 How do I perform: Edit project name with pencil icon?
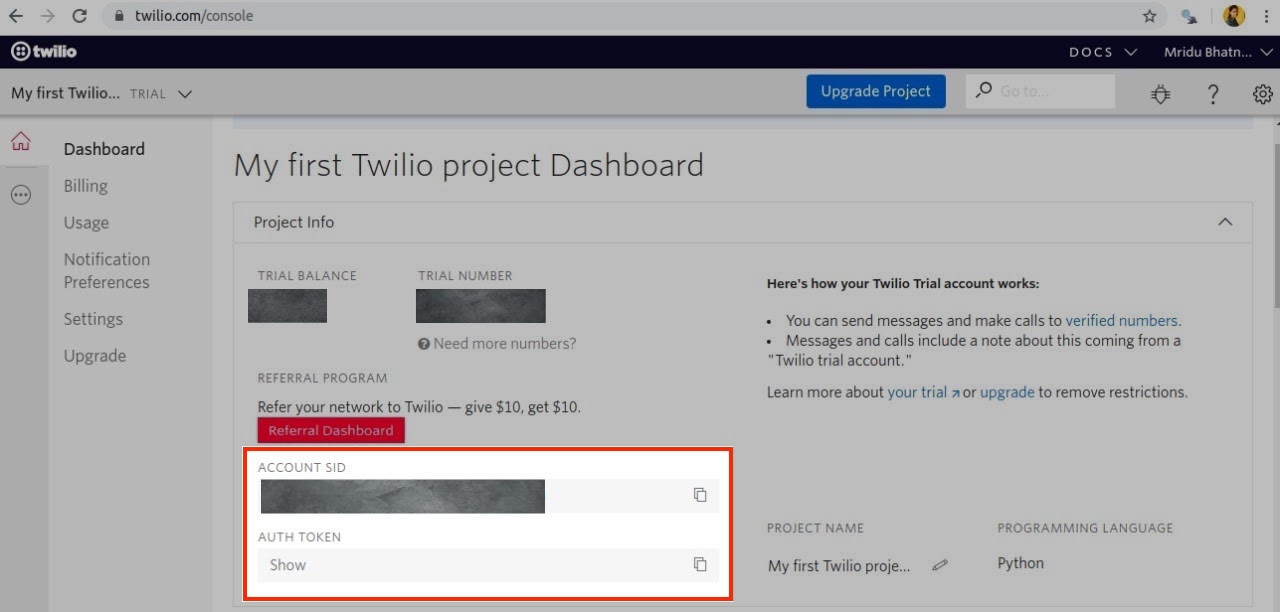(x=939, y=565)
